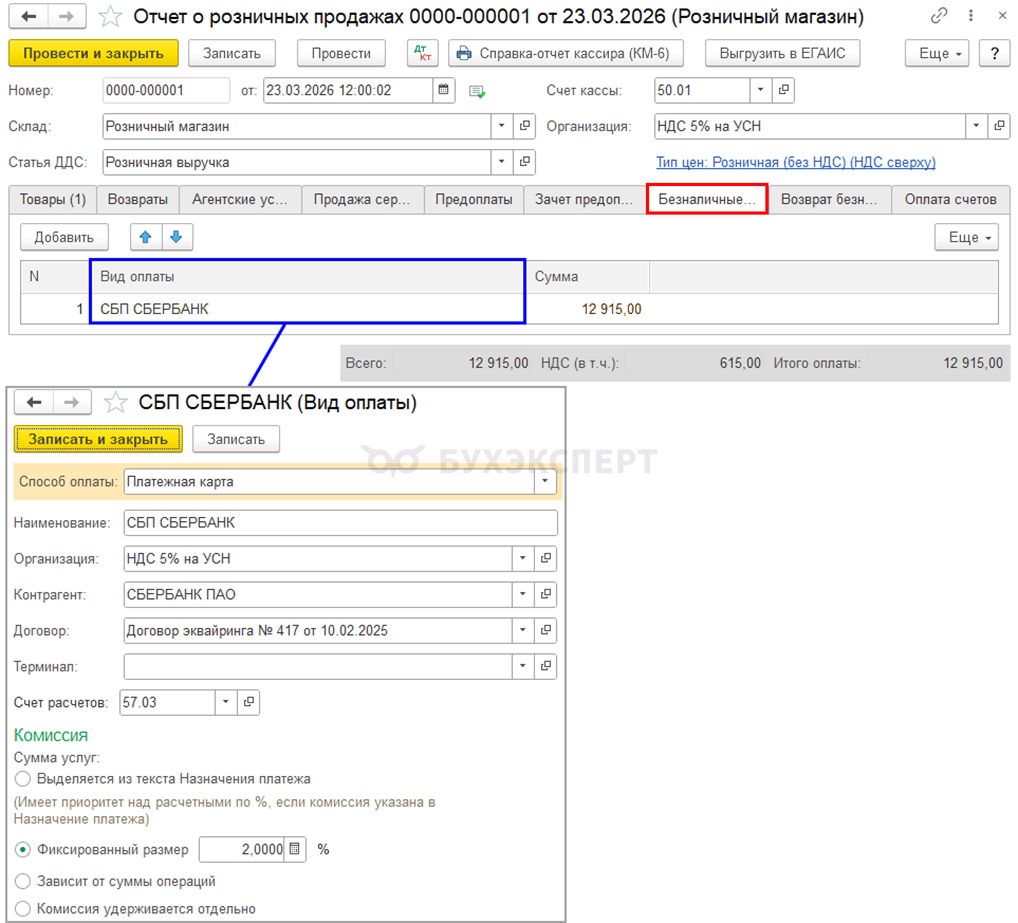Switch to the Агентские ус... tab
Screen dimensions: 1018x923
[x=240, y=199]
